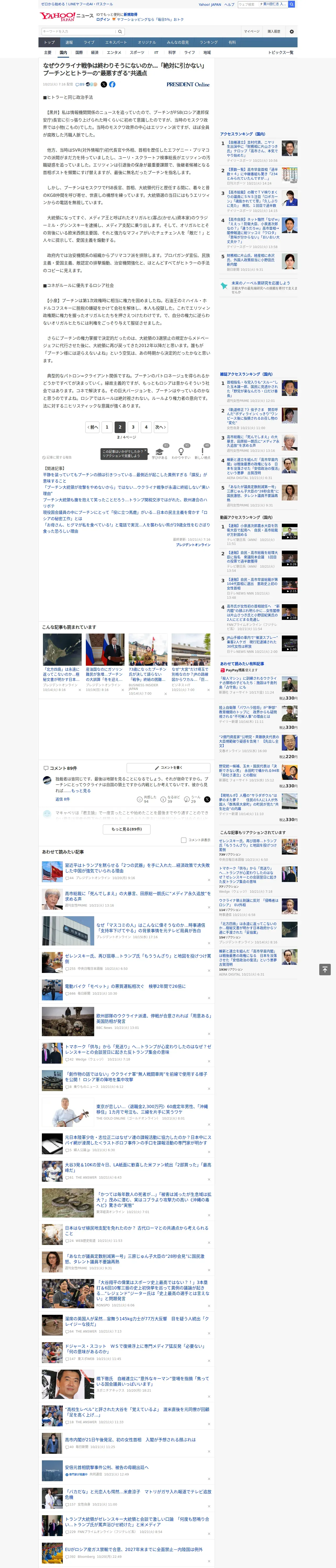336x1568 pixels.
Task: Click the マイページ link
Action: (251, 32)
